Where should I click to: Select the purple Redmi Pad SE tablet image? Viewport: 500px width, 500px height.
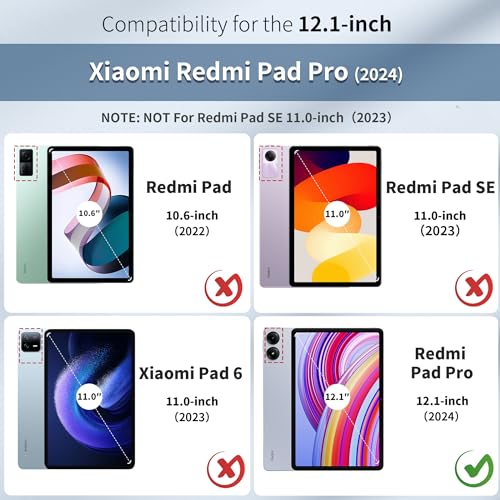tap(320, 216)
